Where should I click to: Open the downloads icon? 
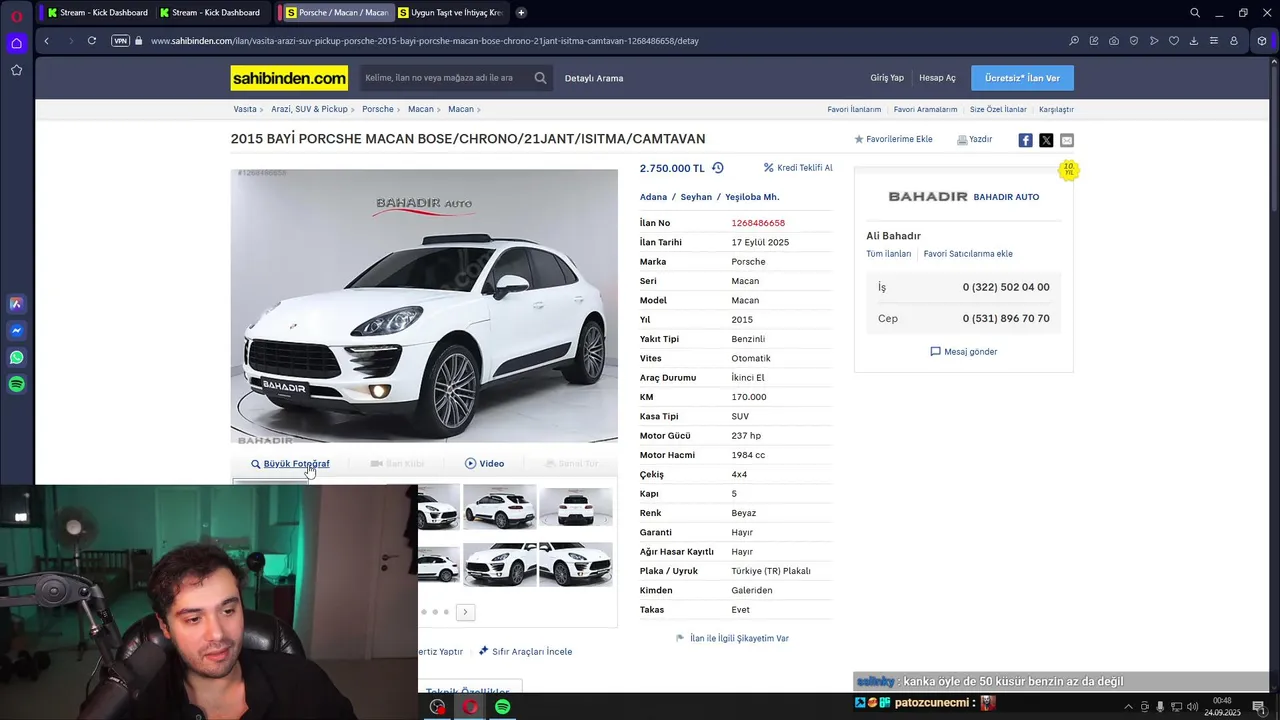point(1194,41)
